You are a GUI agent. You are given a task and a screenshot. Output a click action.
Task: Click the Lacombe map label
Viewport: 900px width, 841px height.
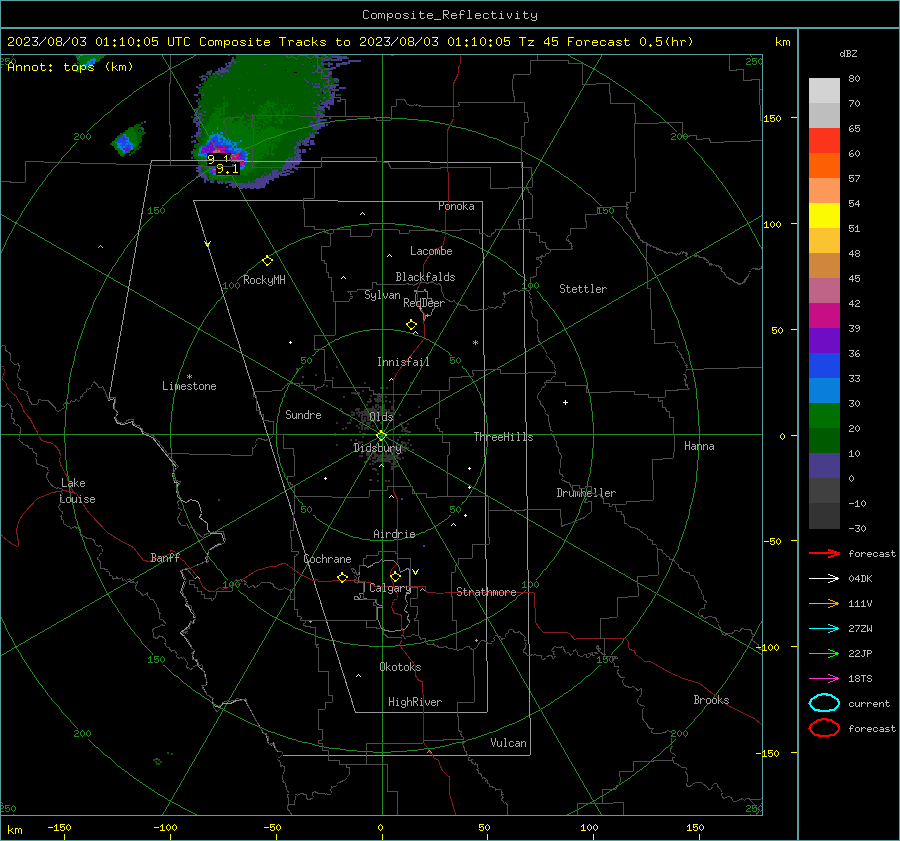coord(431,251)
